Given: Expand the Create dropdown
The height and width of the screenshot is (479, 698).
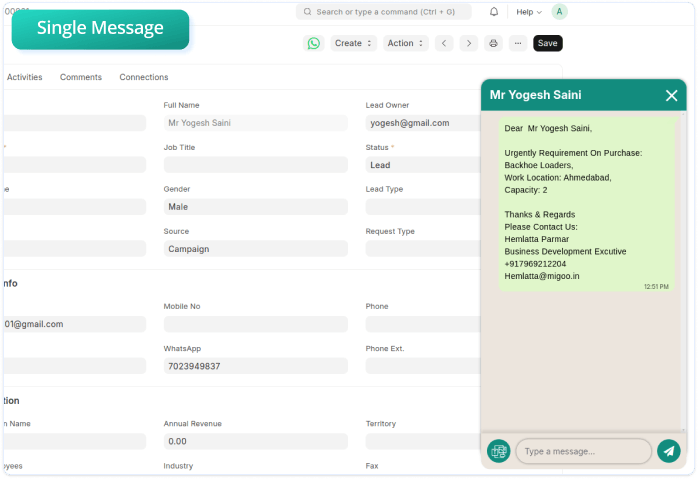Looking at the screenshot, I should (x=354, y=43).
